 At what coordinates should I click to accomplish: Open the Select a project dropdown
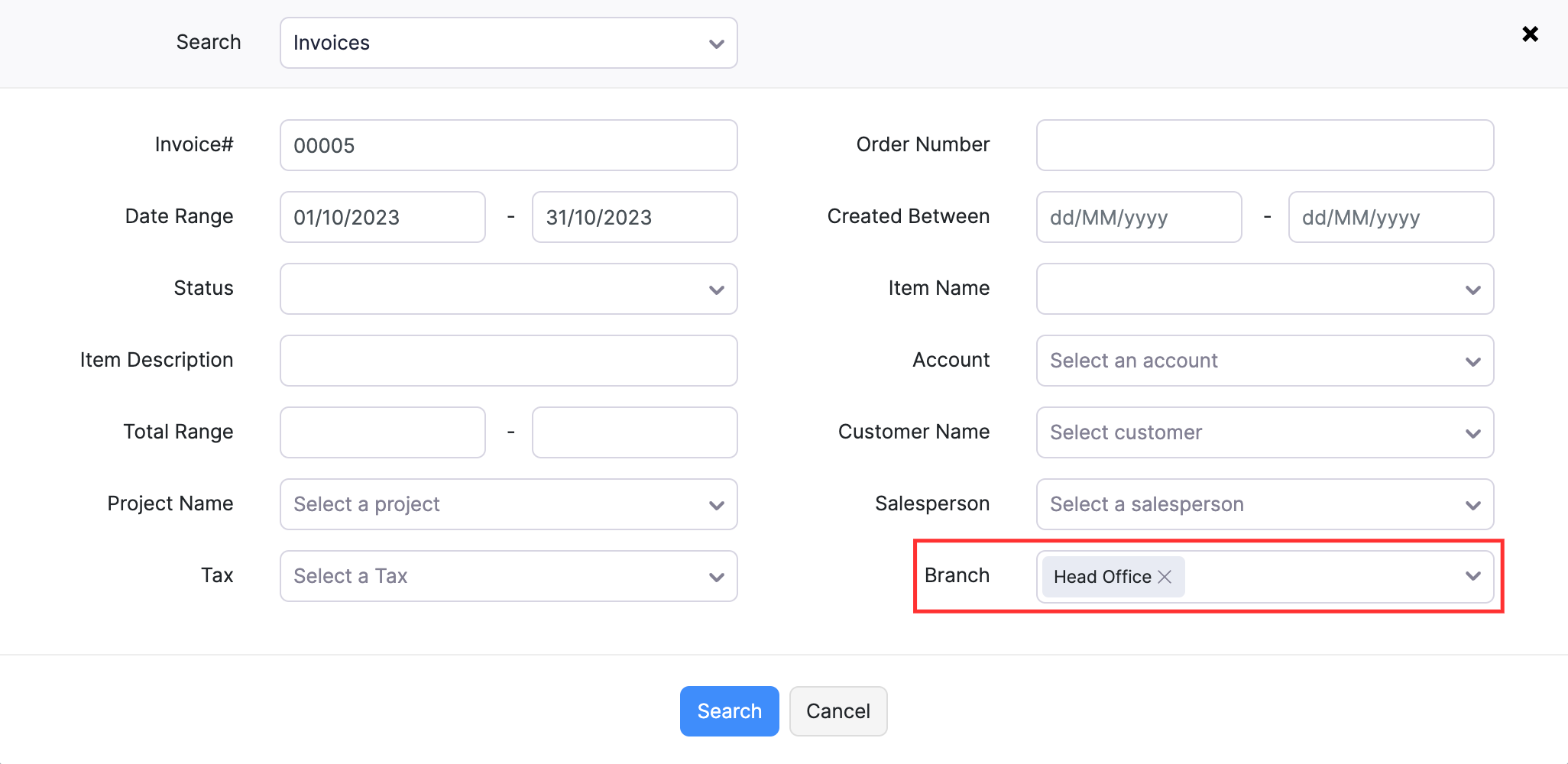(x=508, y=504)
